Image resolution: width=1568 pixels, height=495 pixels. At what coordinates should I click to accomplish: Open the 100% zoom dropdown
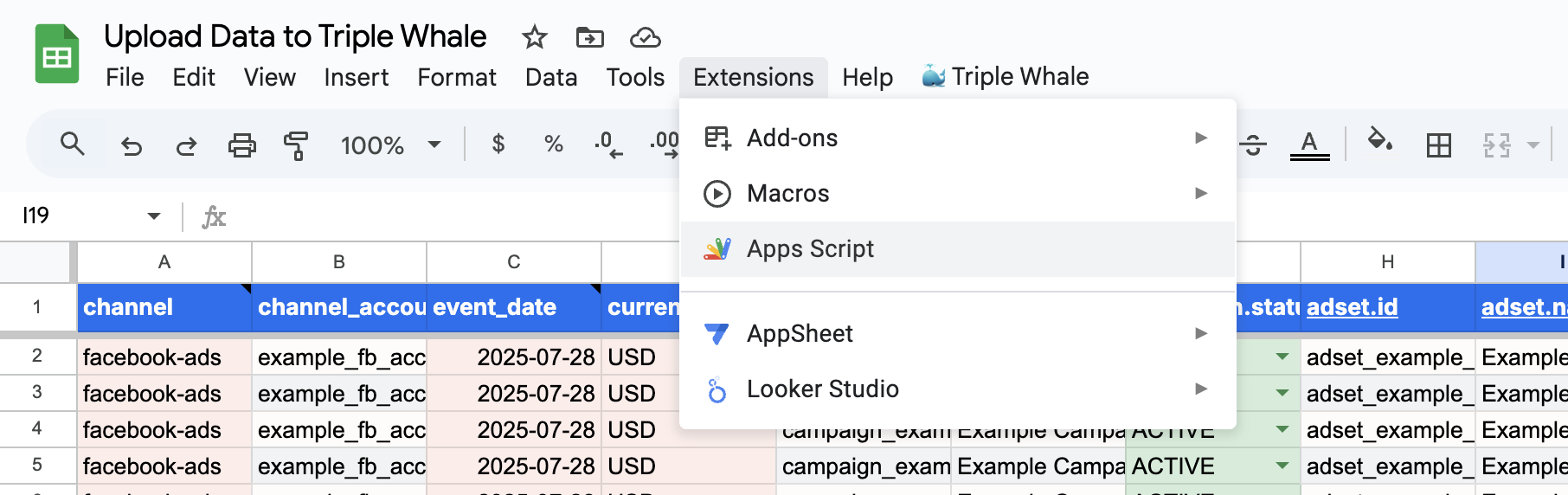click(x=390, y=145)
